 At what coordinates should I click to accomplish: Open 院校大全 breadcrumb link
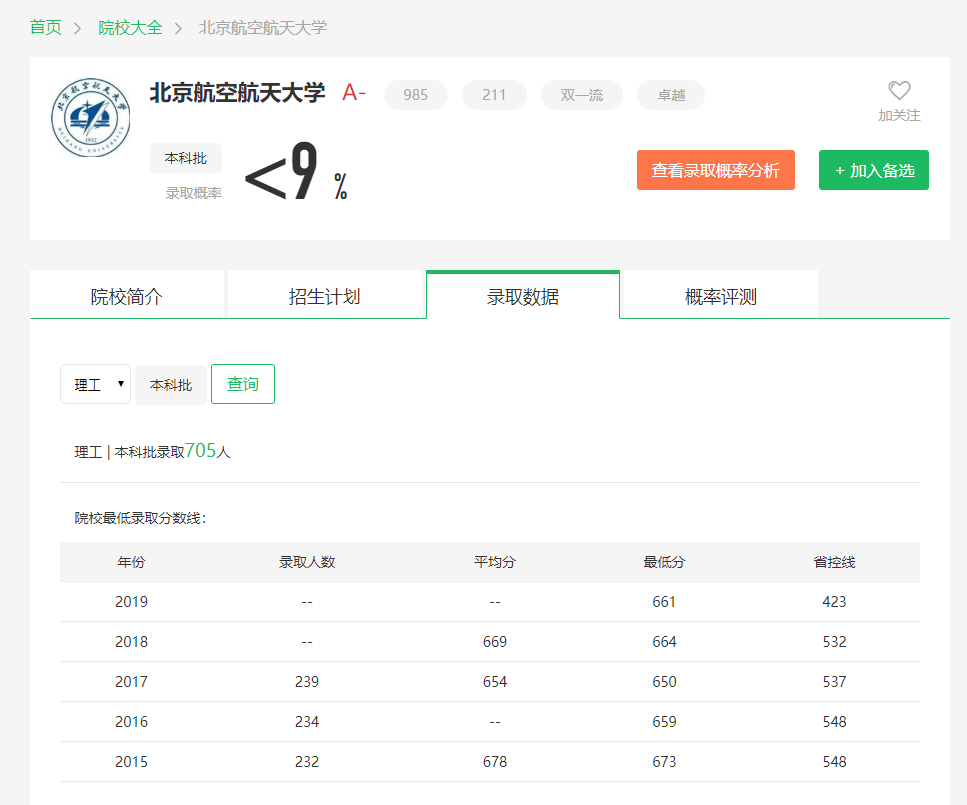click(x=130, y=28)
